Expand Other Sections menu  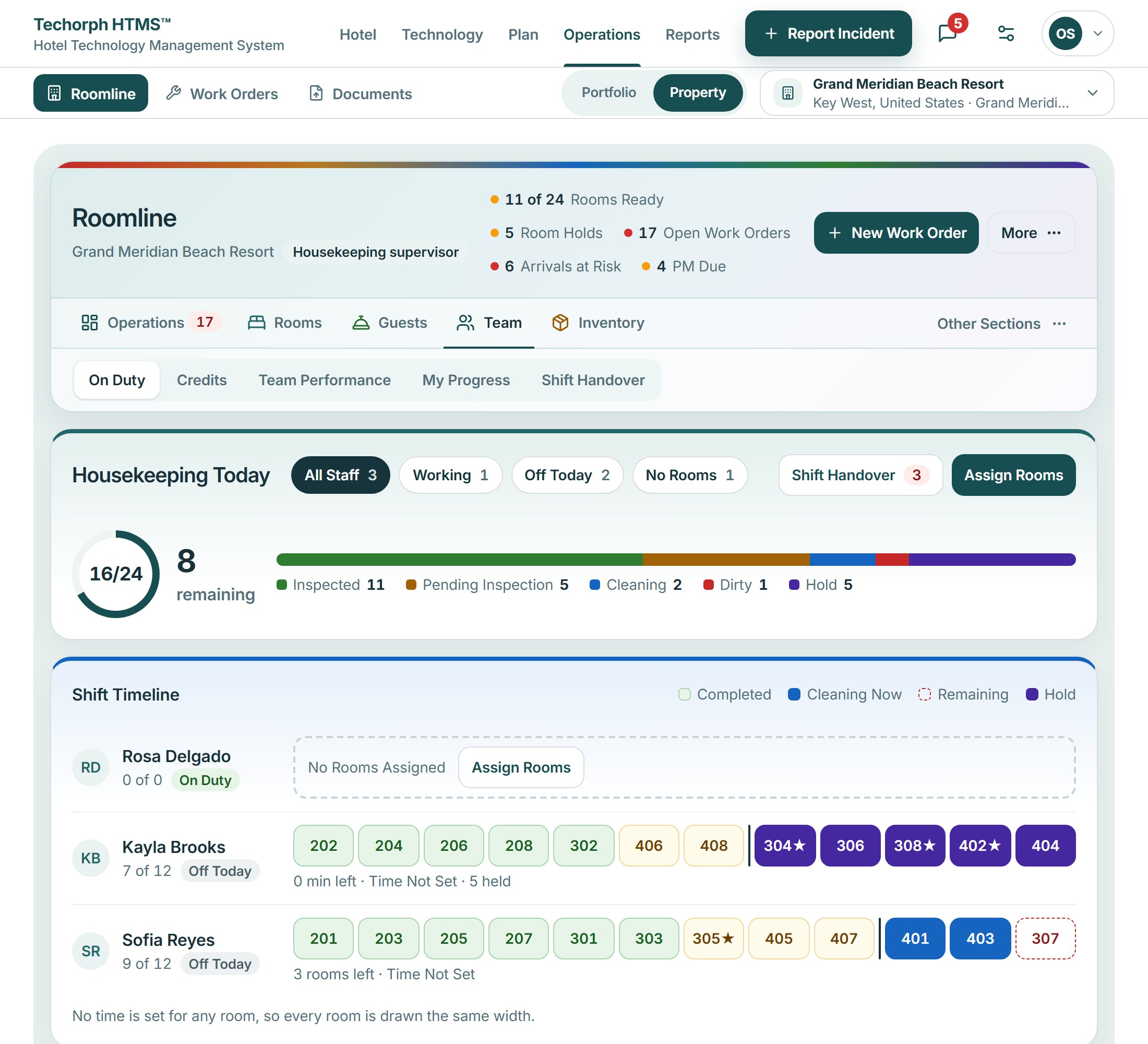click(1001, 324)
